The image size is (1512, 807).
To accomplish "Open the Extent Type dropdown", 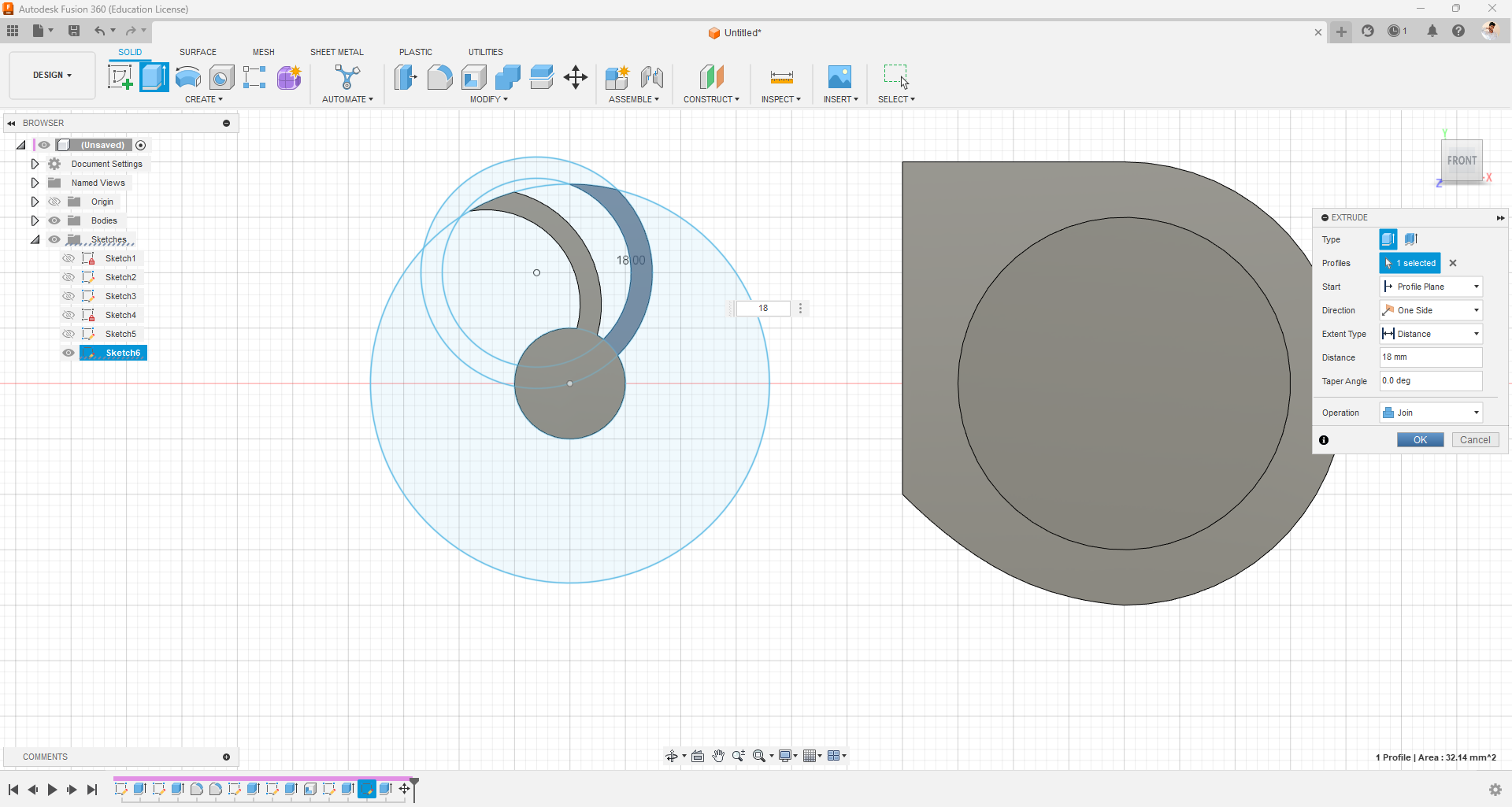I will [1431, 334].
